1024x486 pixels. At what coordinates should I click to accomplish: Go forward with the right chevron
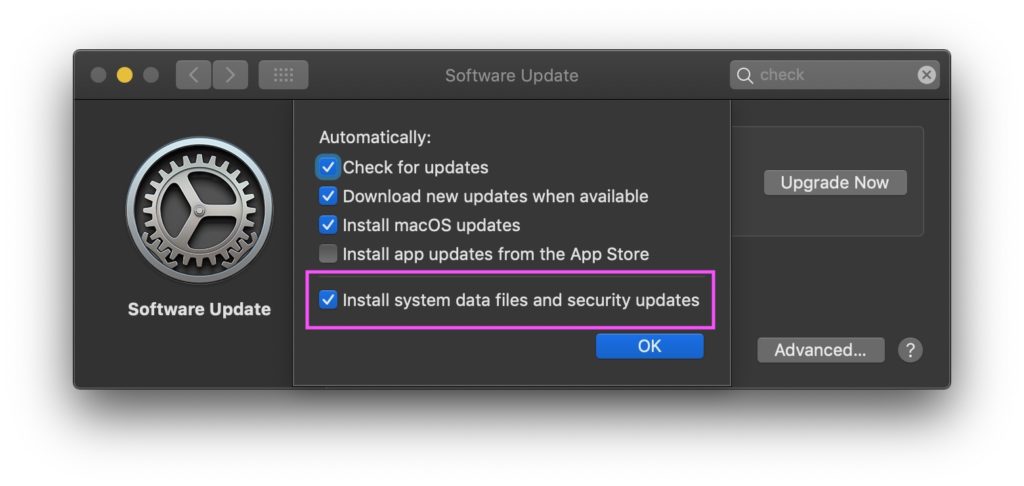pyautogui.click(x=230, y=75)
